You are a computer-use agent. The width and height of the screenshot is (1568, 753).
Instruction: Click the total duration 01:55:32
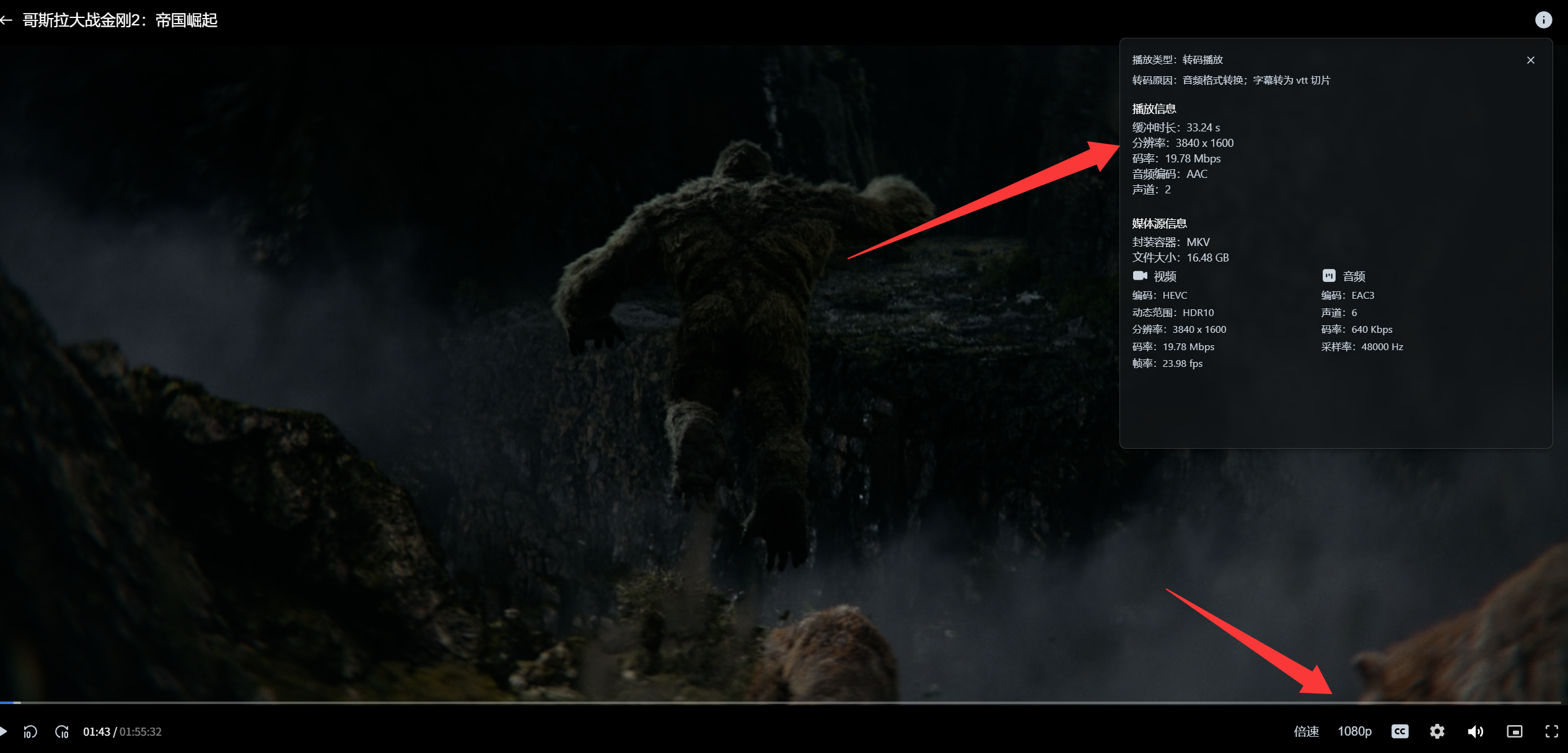click(141, 732)
